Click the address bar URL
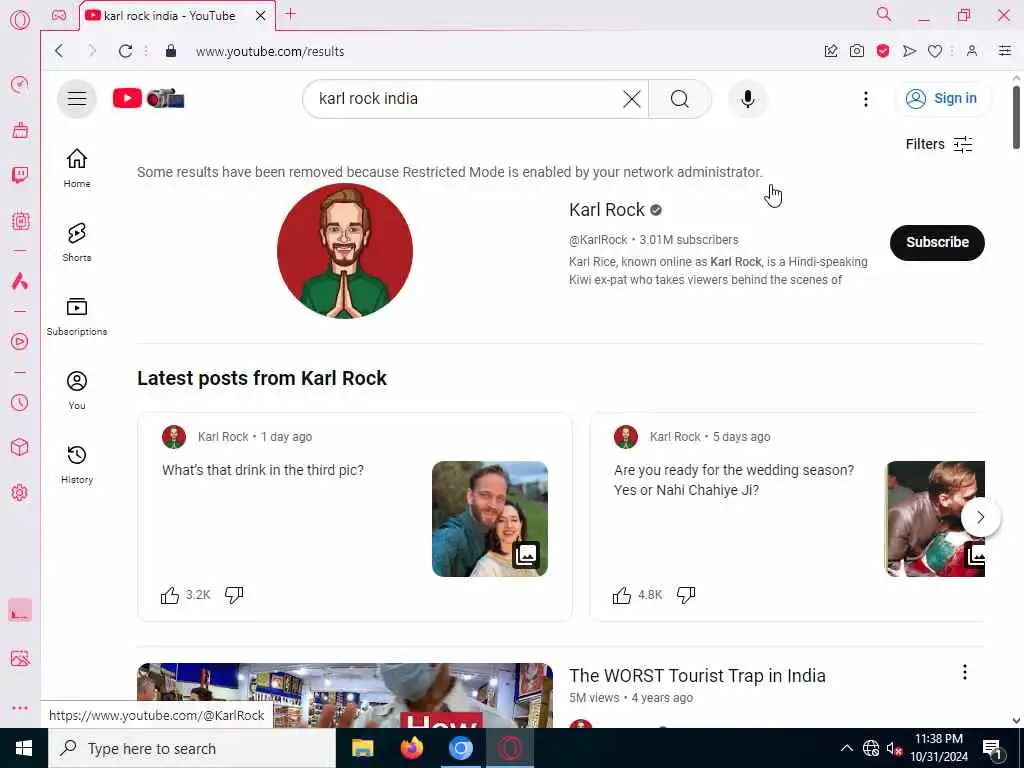 [x=270, y=52]
